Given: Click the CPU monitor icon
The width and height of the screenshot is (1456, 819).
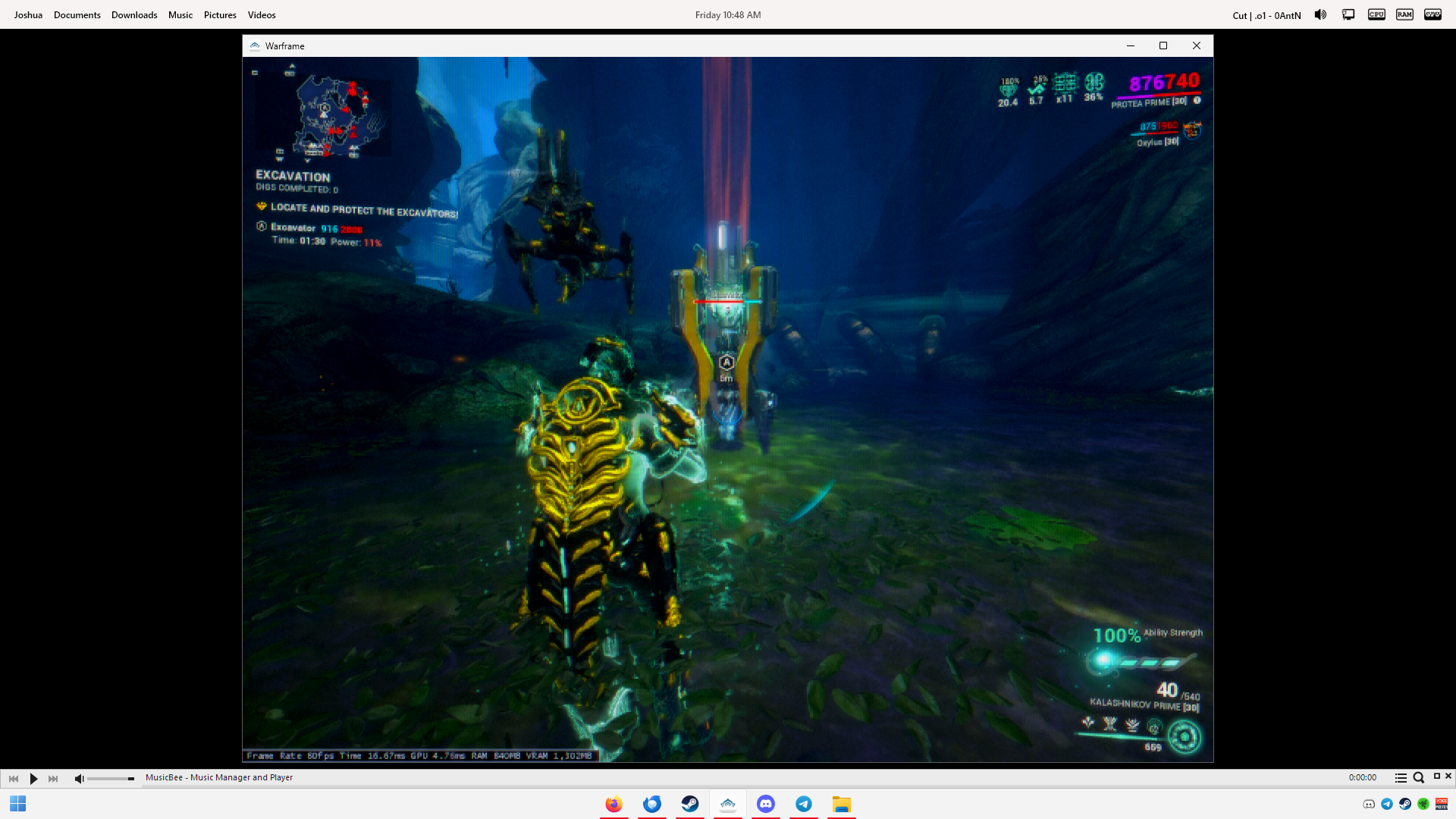Looking at the screenshot, I should pos(1376,14).
